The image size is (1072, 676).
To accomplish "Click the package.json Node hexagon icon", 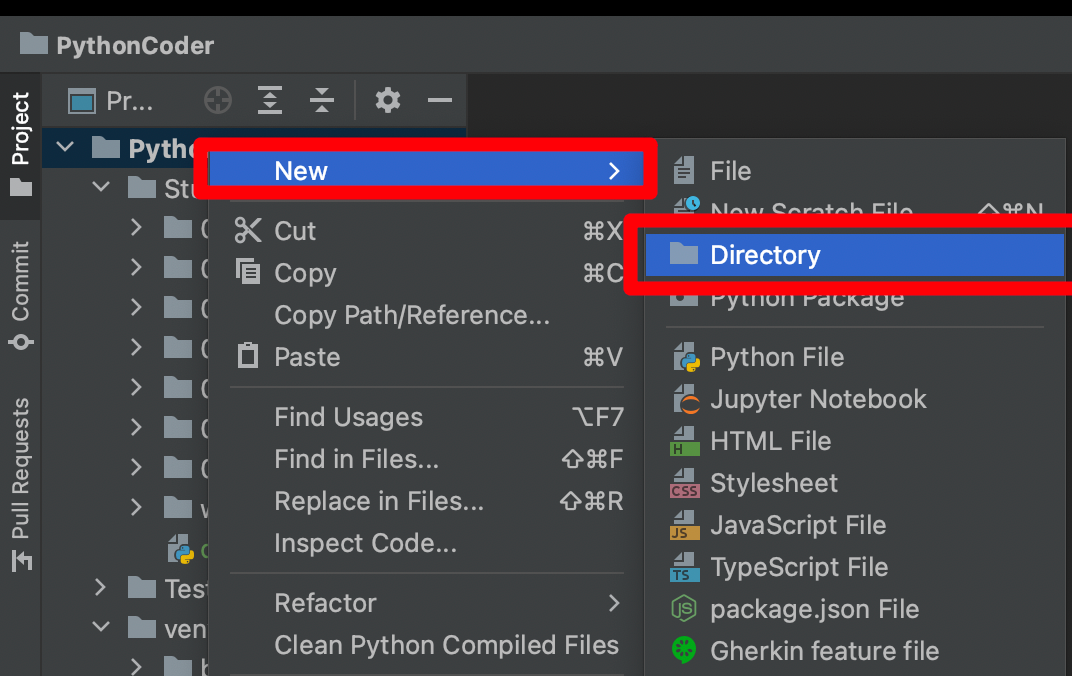I will point(684,609).
